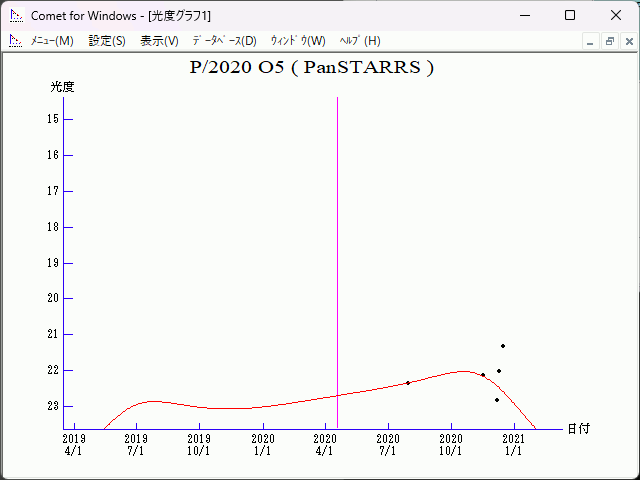640x480 pixels.
Task: Click the P/2020 O5 (PanSTARRS) graph title
Action: point(311,68)
